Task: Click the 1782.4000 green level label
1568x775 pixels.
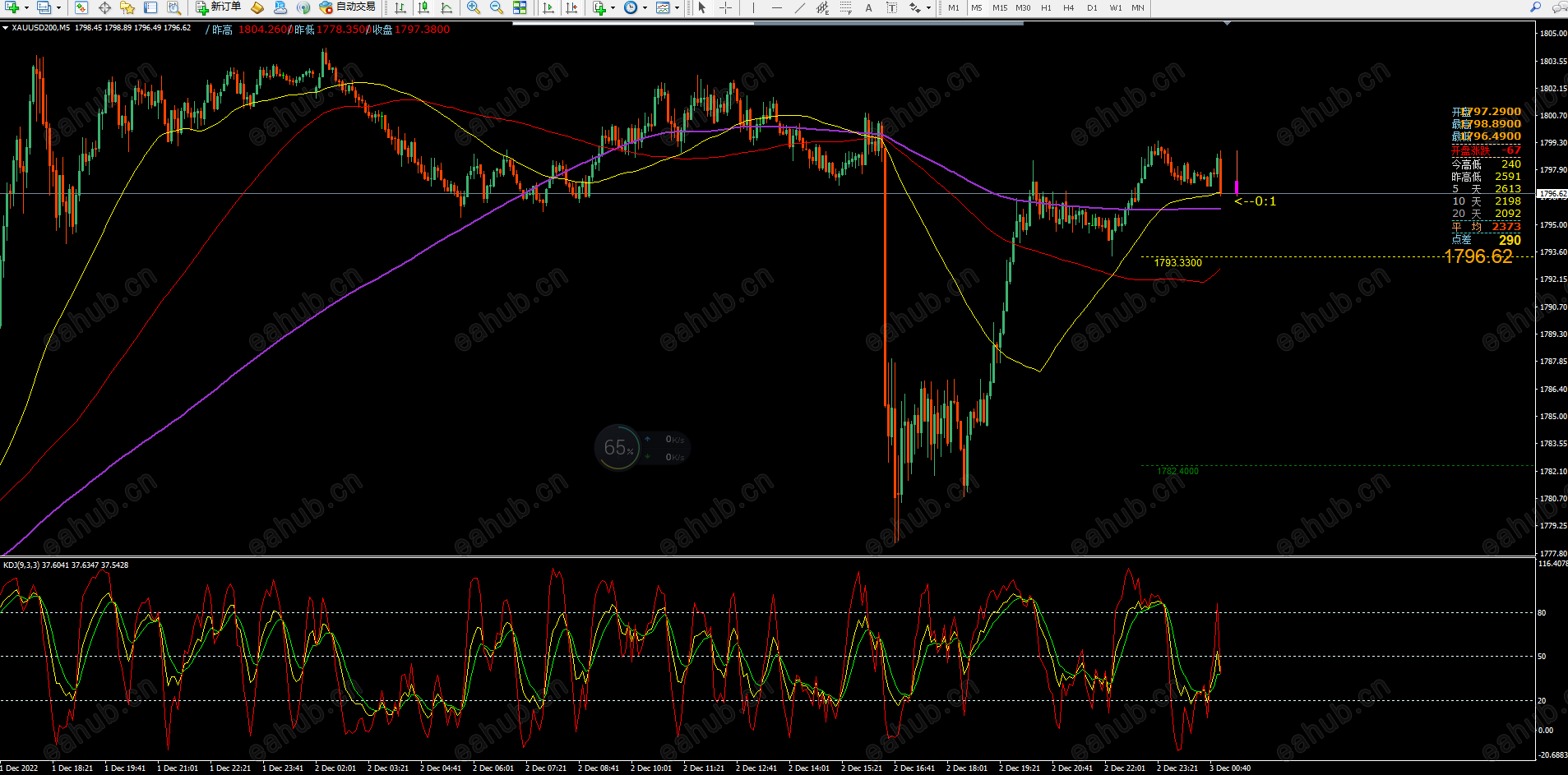Action: [1177, 471]
